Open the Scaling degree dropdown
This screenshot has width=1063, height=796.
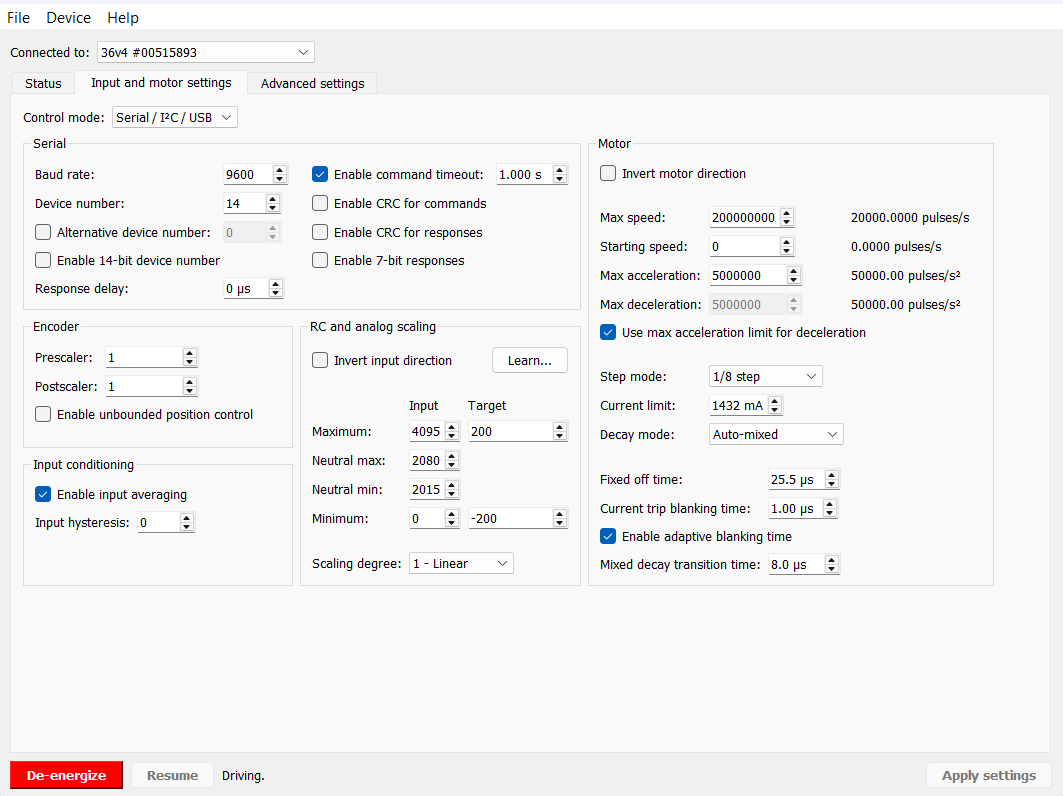461,563
